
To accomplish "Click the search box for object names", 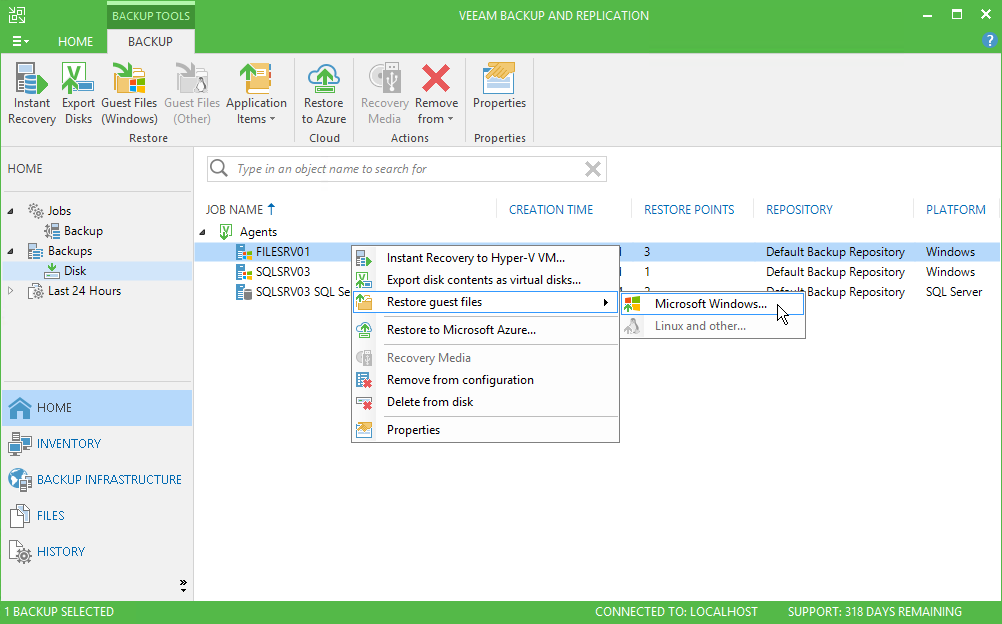I will point(406,169).
